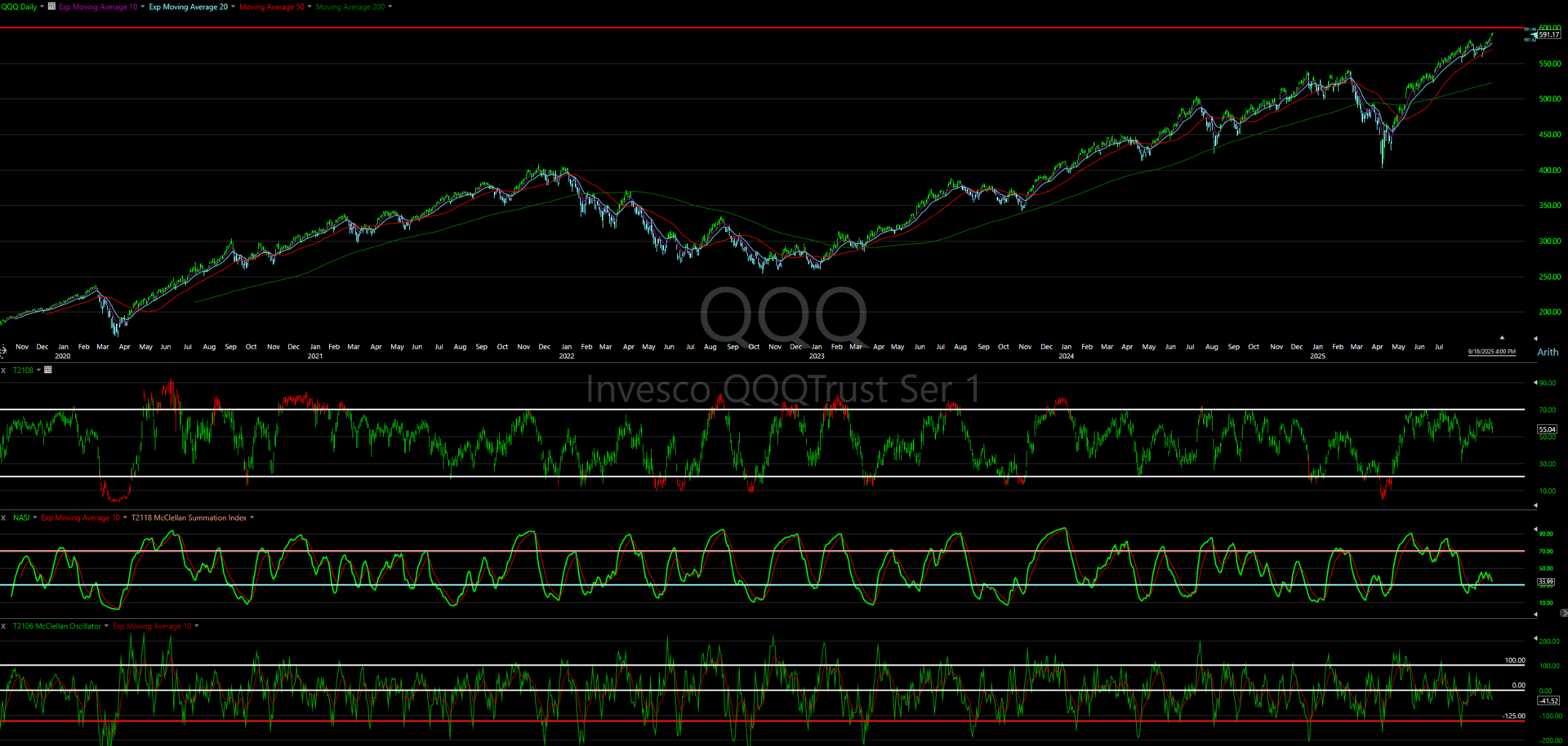Viewport: 1568px width, 746px height.
Task: Click the 2021 year label on time axis
Action: 314,356
